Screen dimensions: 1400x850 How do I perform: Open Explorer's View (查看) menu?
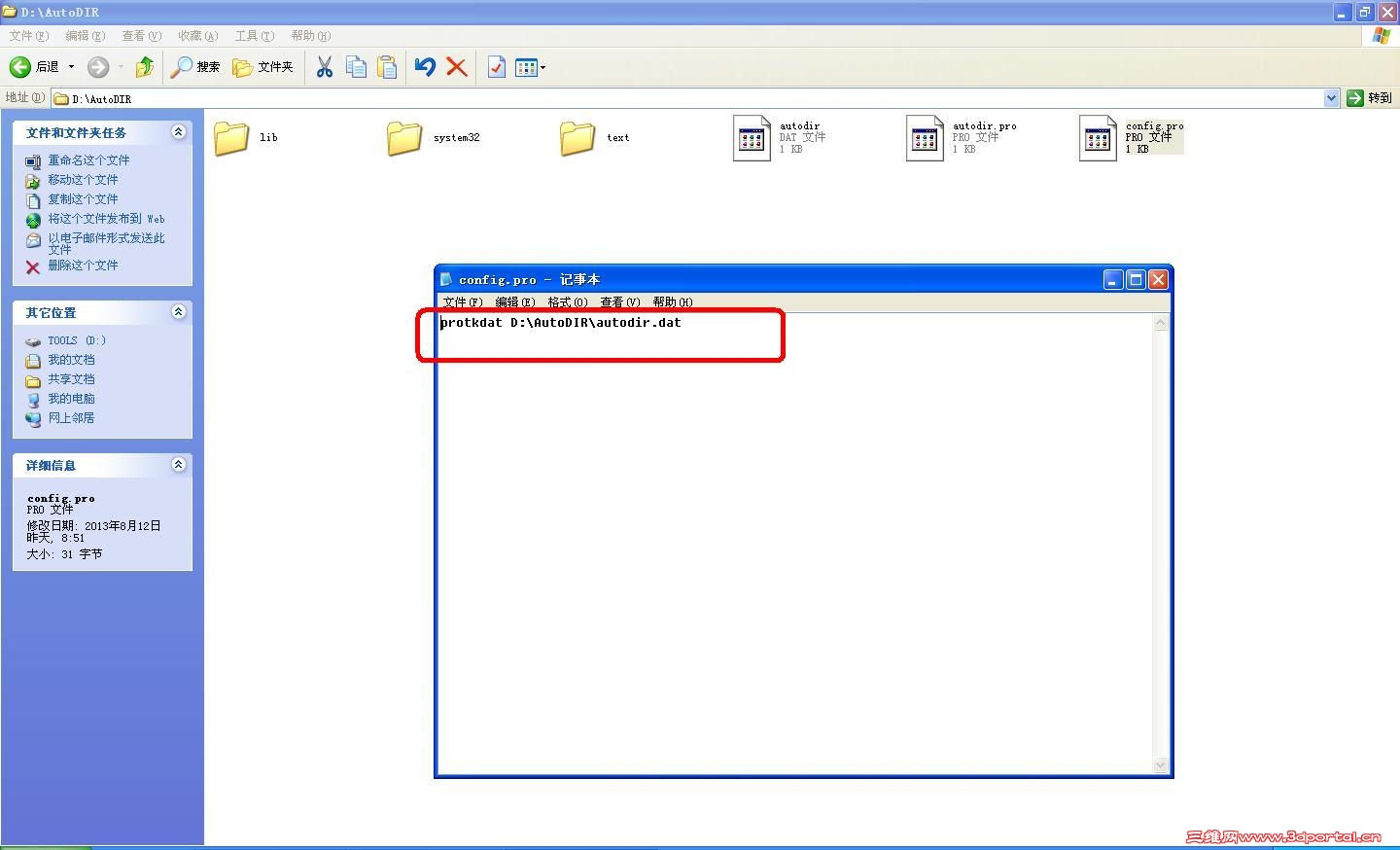(x=141, y=36)
